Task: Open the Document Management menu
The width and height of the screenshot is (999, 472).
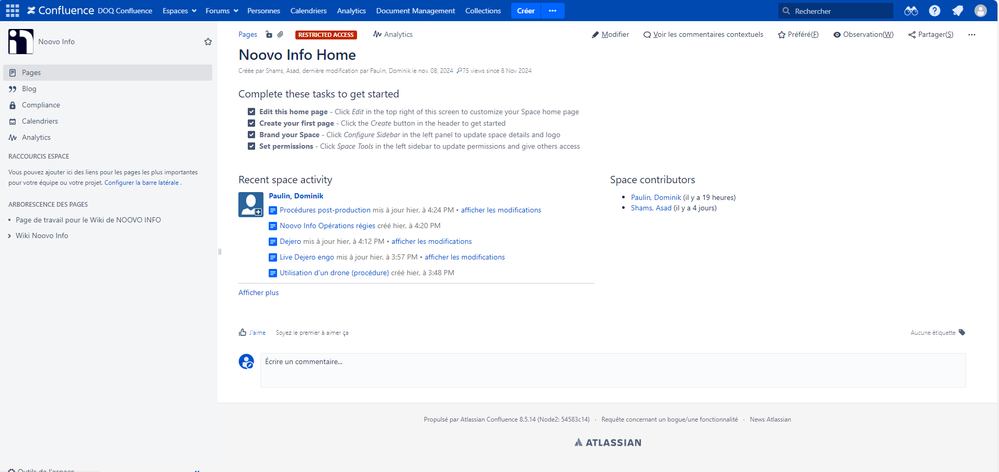Action: (415, 11)
